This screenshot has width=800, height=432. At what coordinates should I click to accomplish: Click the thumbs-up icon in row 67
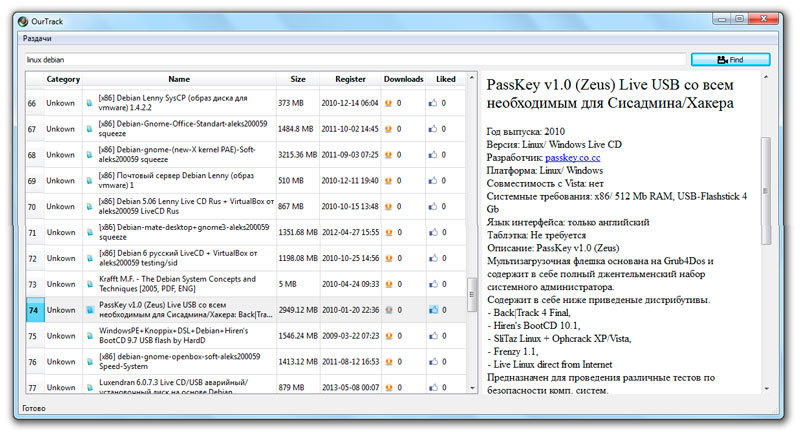tap(433, 129)
